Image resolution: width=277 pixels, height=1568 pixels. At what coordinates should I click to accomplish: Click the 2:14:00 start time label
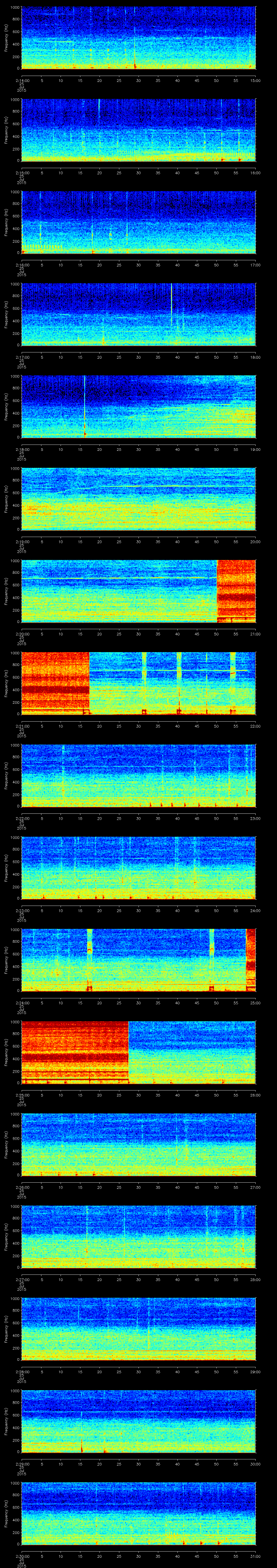[21, 80]
